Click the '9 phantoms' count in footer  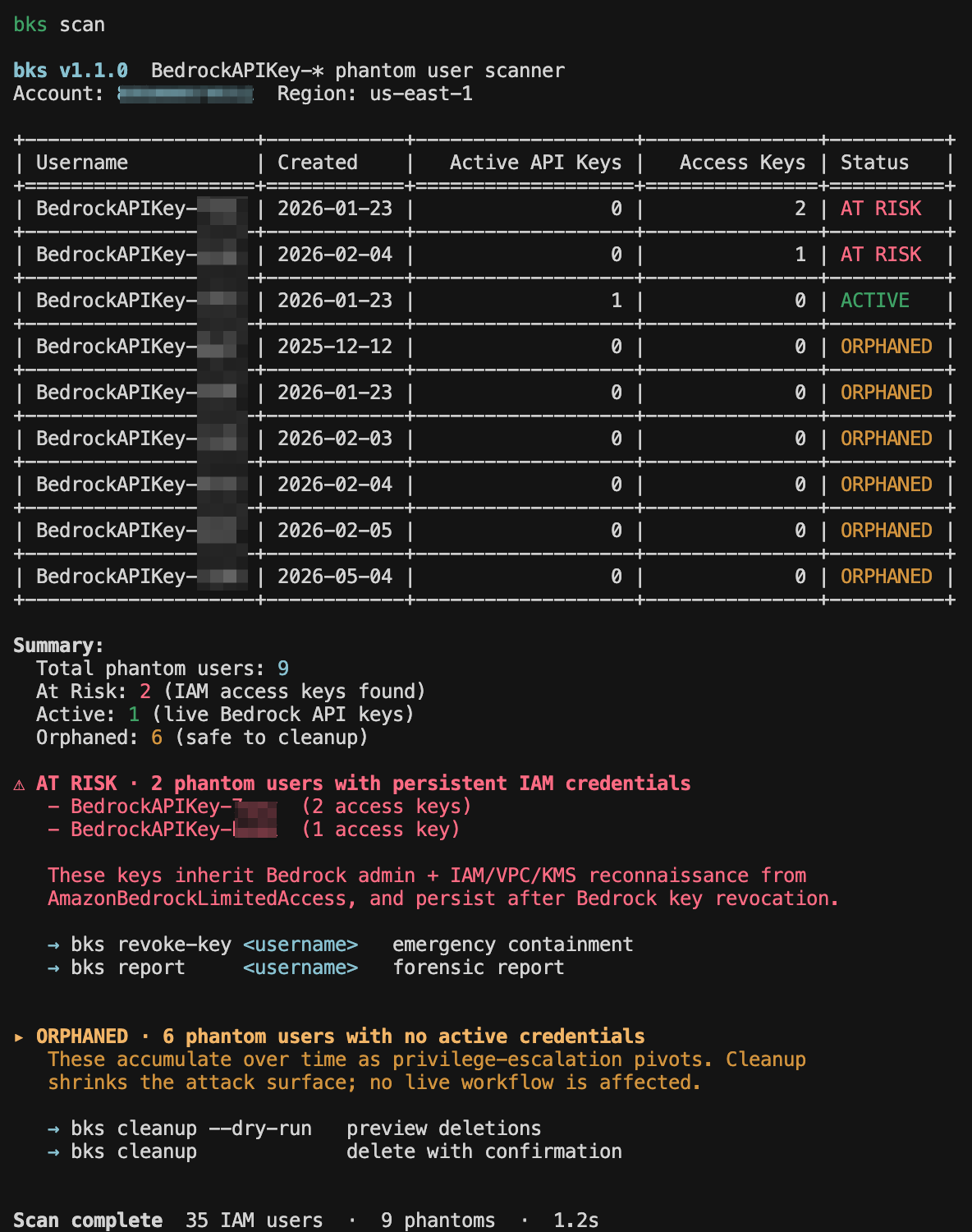(x=438, y=1221)
